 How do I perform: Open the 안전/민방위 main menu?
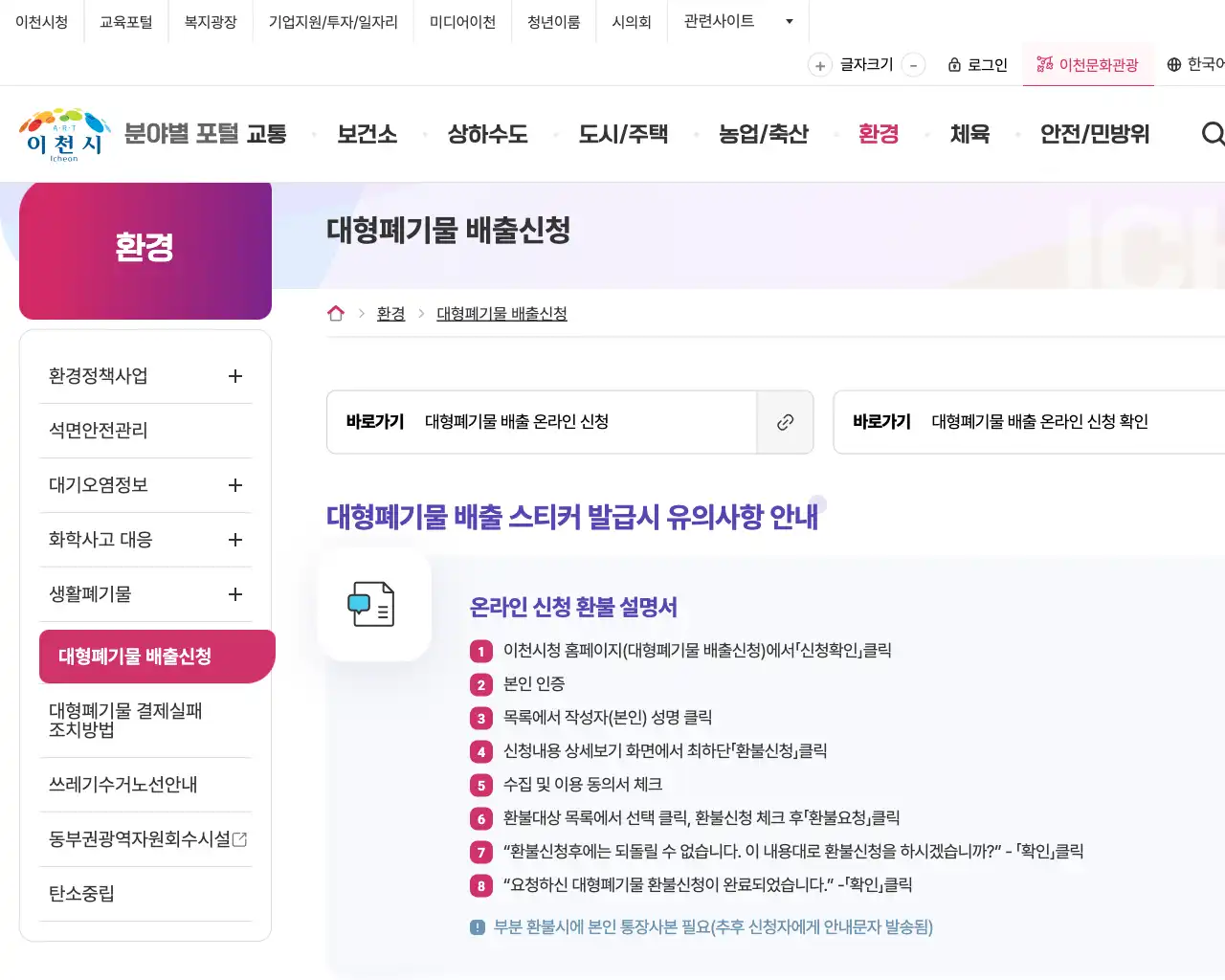(x=1095, y=134)
